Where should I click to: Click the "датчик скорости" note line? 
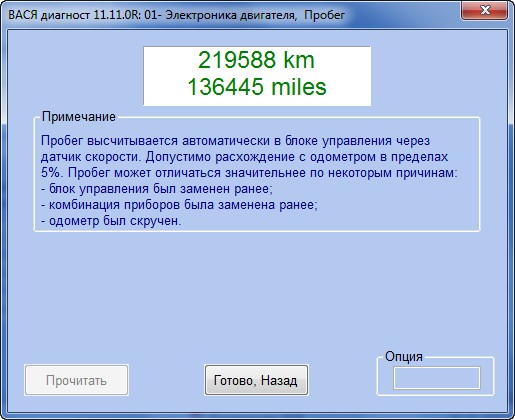[x=244, y=157]
